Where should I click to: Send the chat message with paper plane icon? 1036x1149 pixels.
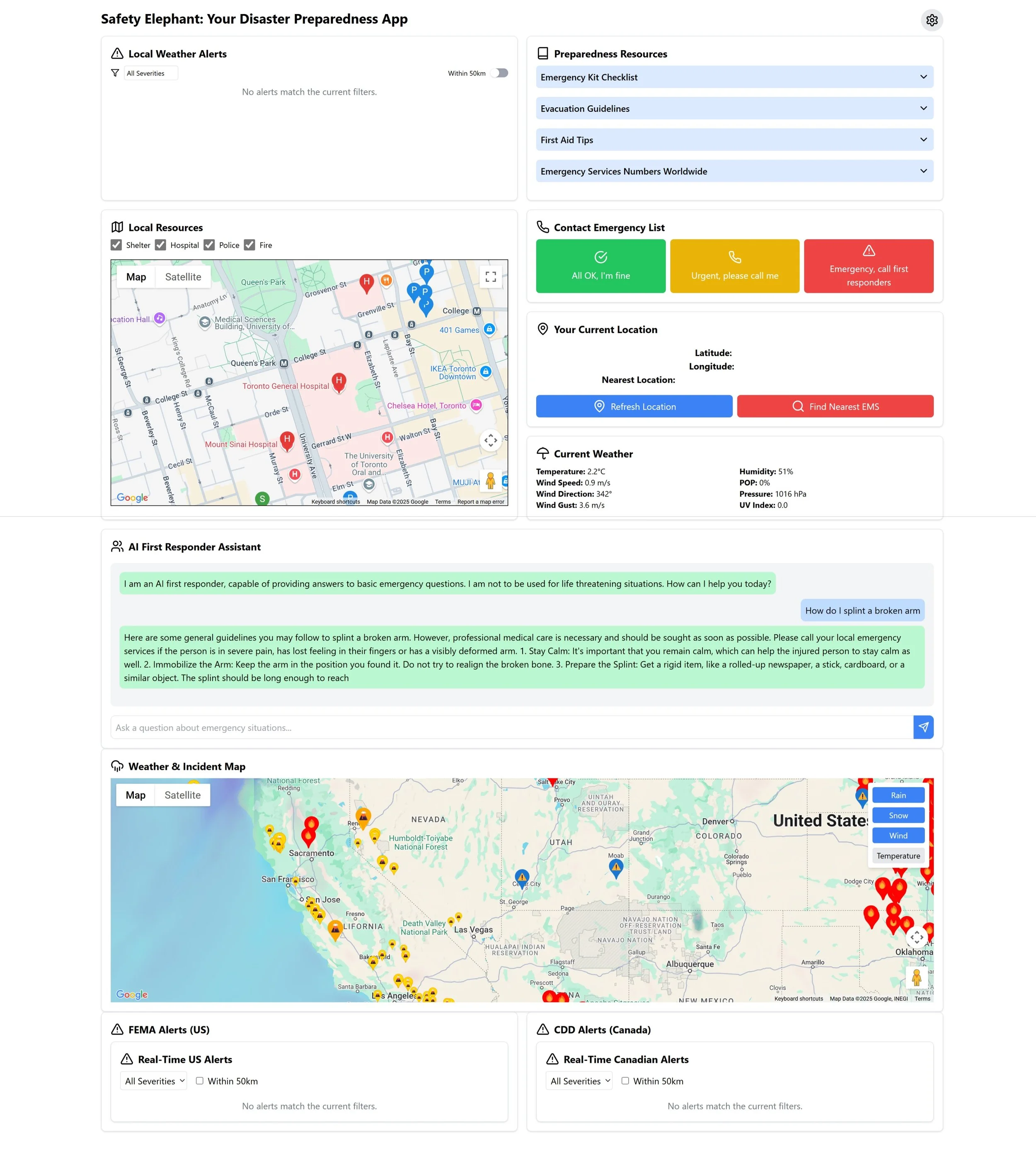click(923, 727)
